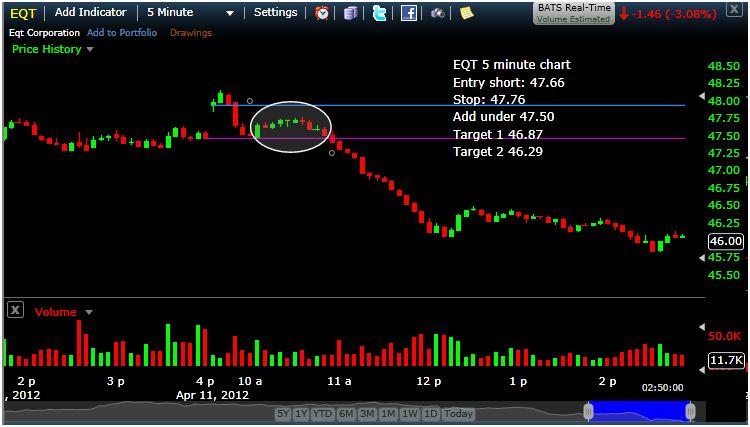Click the 02:50:00 countdown timer
Image resolution: width=750 pixels, height=427 pixels.
coord(662,387)
